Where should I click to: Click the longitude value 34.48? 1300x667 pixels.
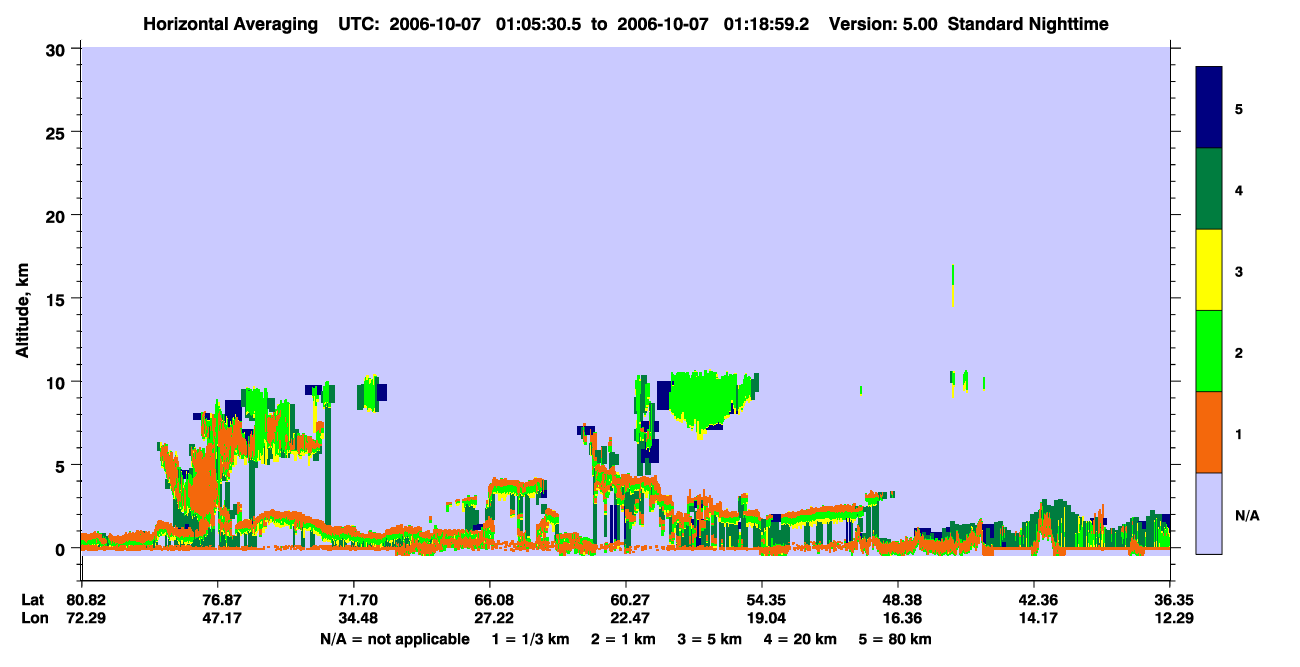(358, 618)
